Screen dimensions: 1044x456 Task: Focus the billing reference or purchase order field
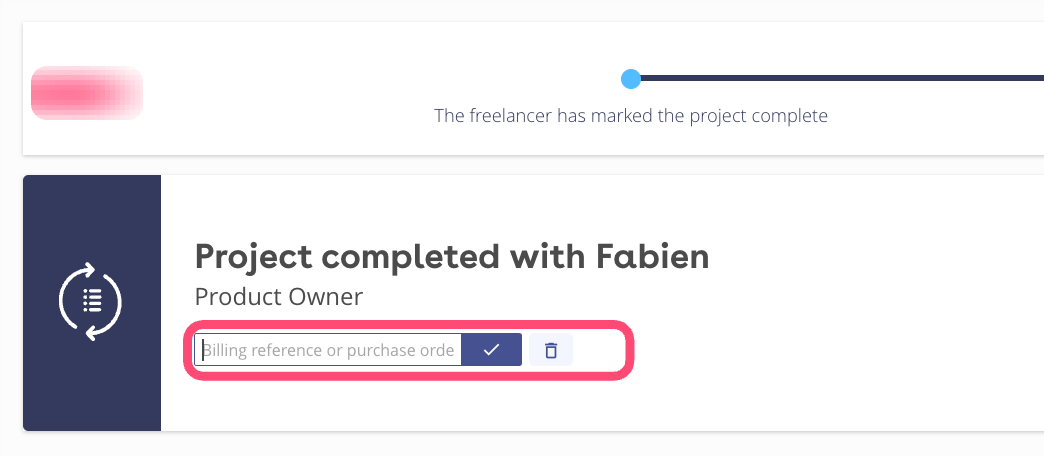coord(328,350)
